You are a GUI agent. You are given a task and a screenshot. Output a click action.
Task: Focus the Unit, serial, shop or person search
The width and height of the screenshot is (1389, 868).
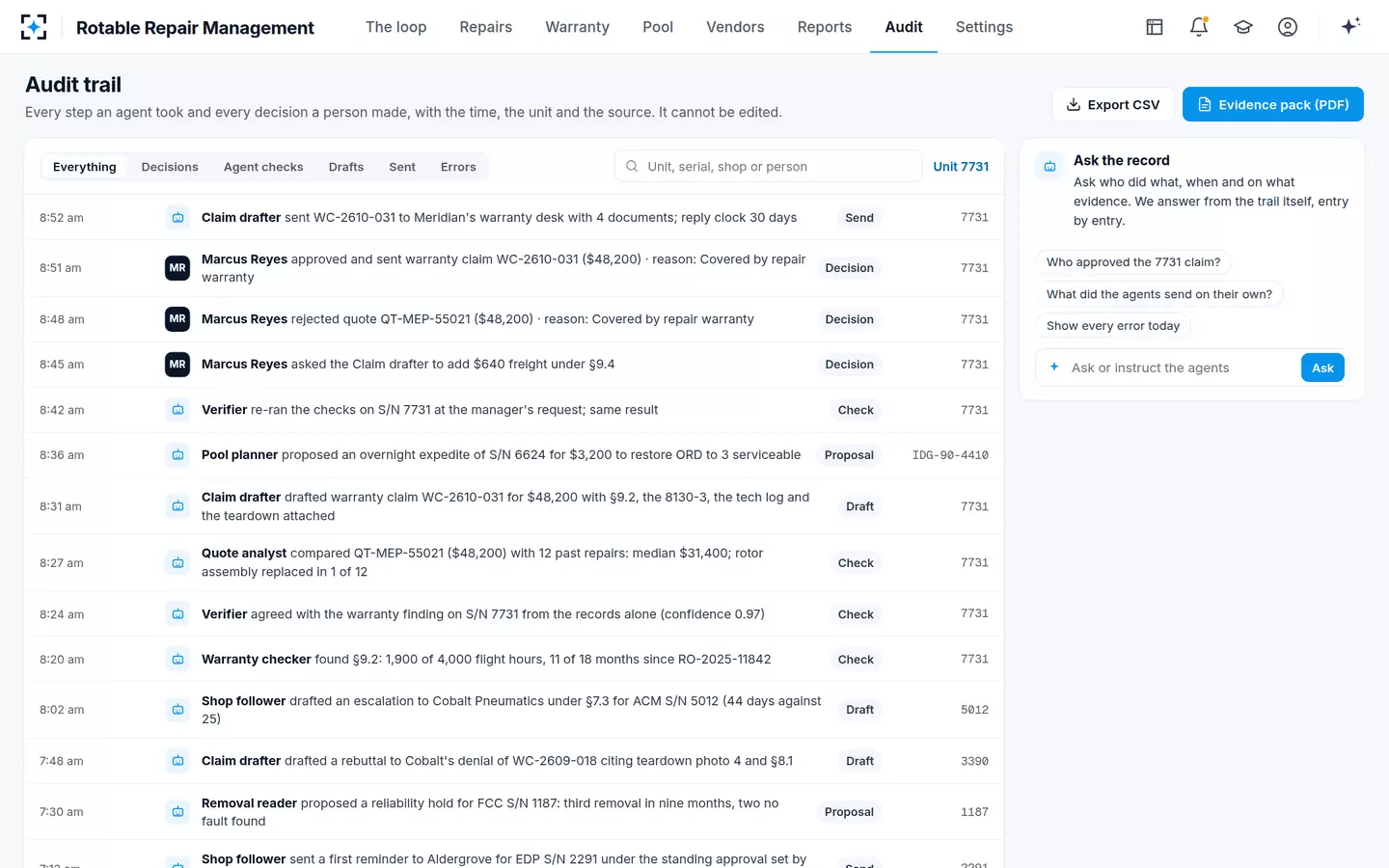coord(768,166)
